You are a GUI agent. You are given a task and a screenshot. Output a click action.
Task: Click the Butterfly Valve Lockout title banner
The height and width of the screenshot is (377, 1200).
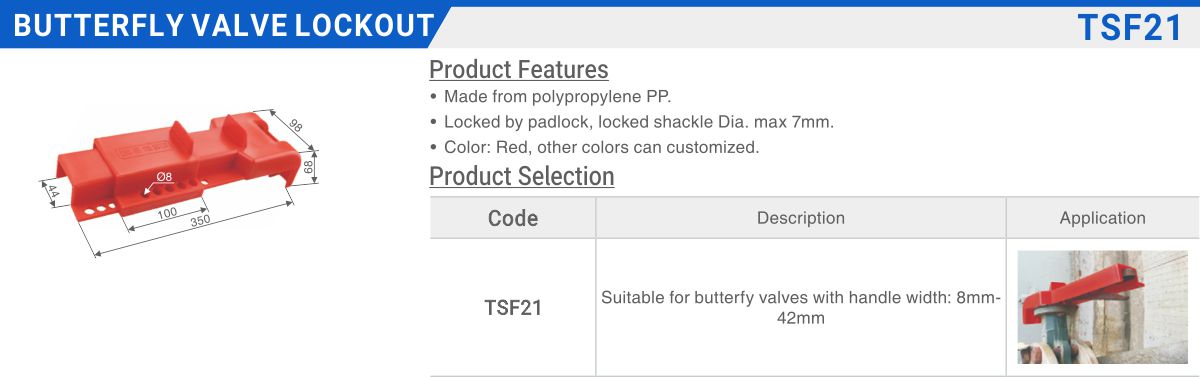click(x=224, y=26)
